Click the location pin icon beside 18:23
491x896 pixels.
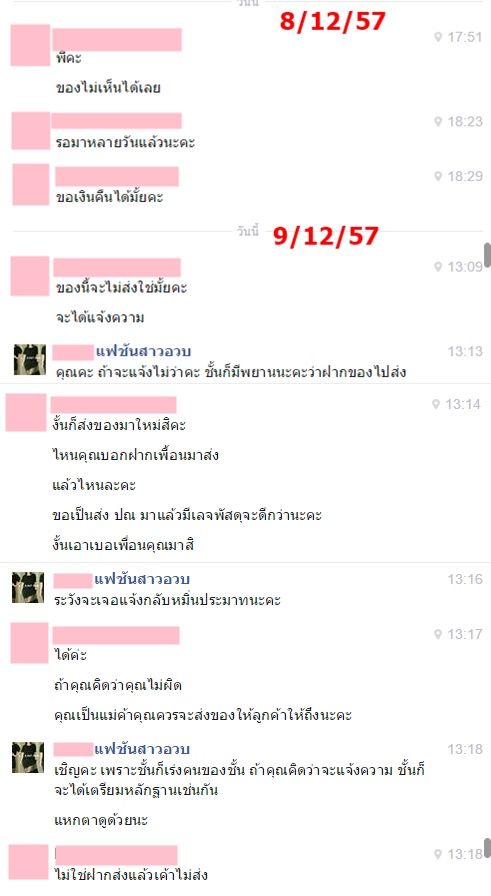(x=438, y=122)
